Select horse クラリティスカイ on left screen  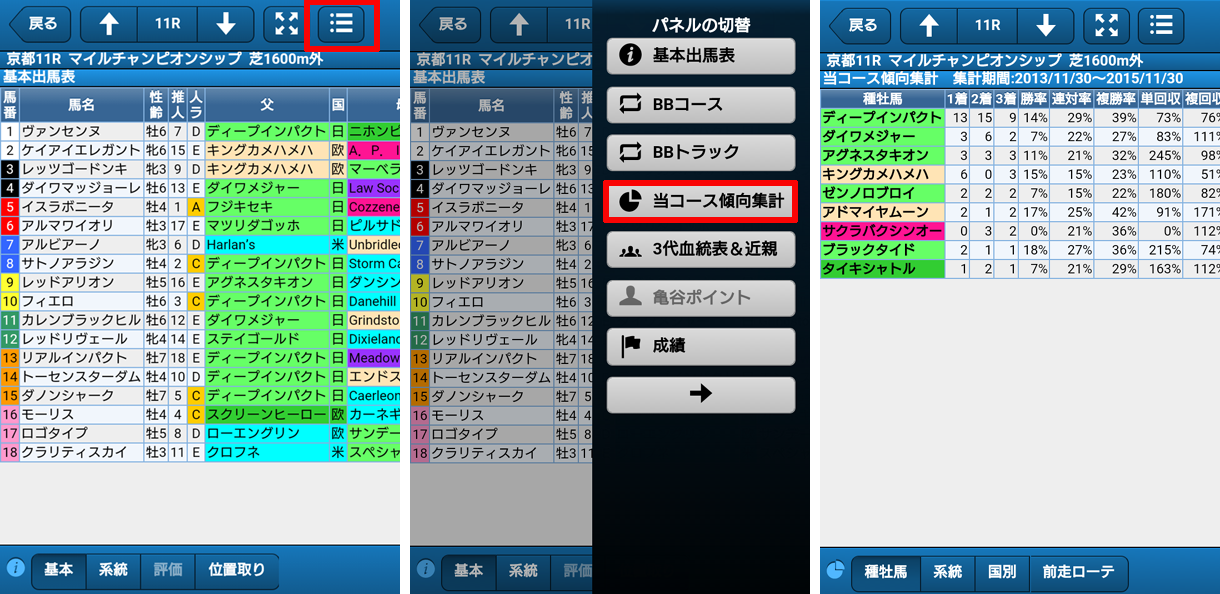tap(82, 452)
